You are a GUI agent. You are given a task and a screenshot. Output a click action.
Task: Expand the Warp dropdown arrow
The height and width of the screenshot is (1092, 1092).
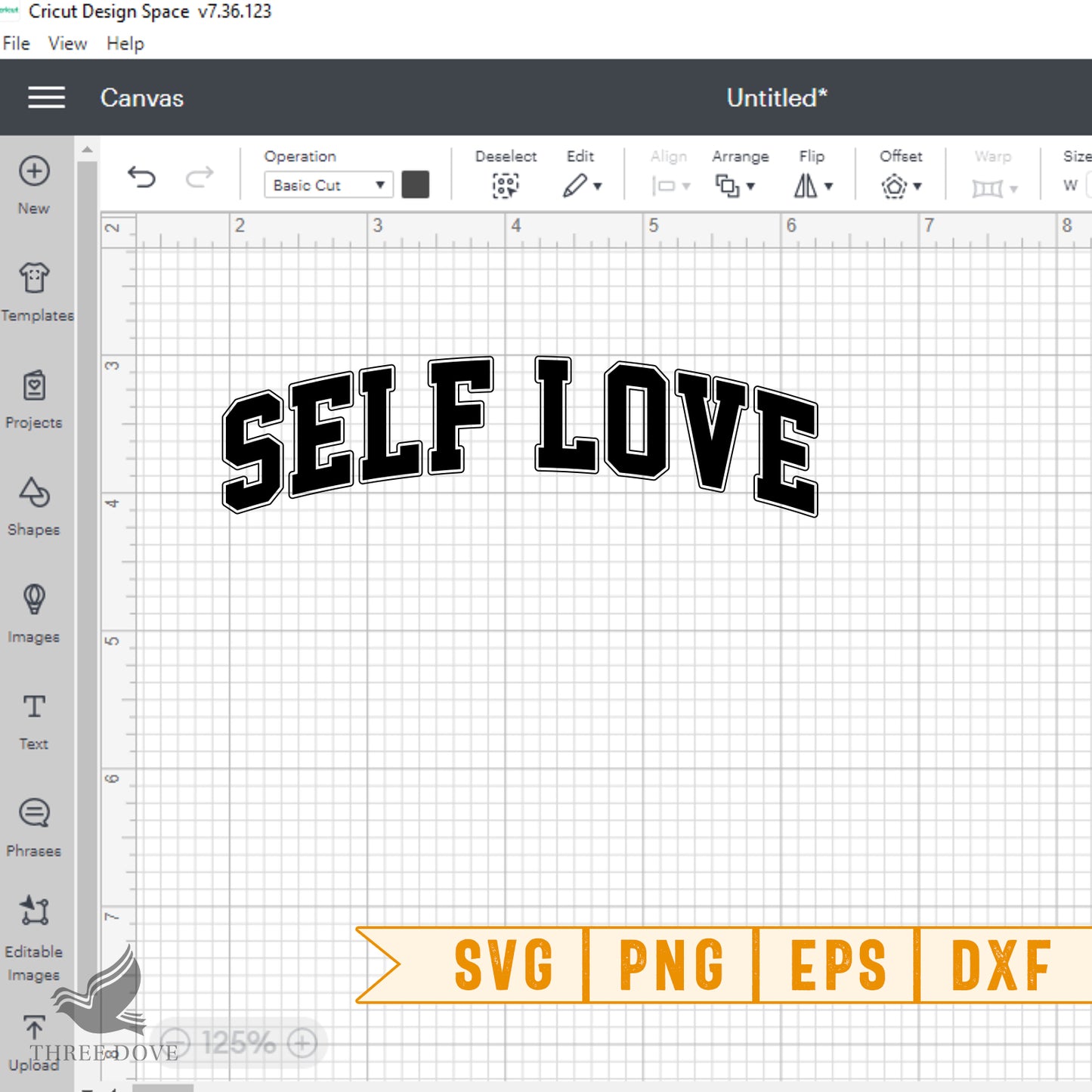(x=1013, y=189)
